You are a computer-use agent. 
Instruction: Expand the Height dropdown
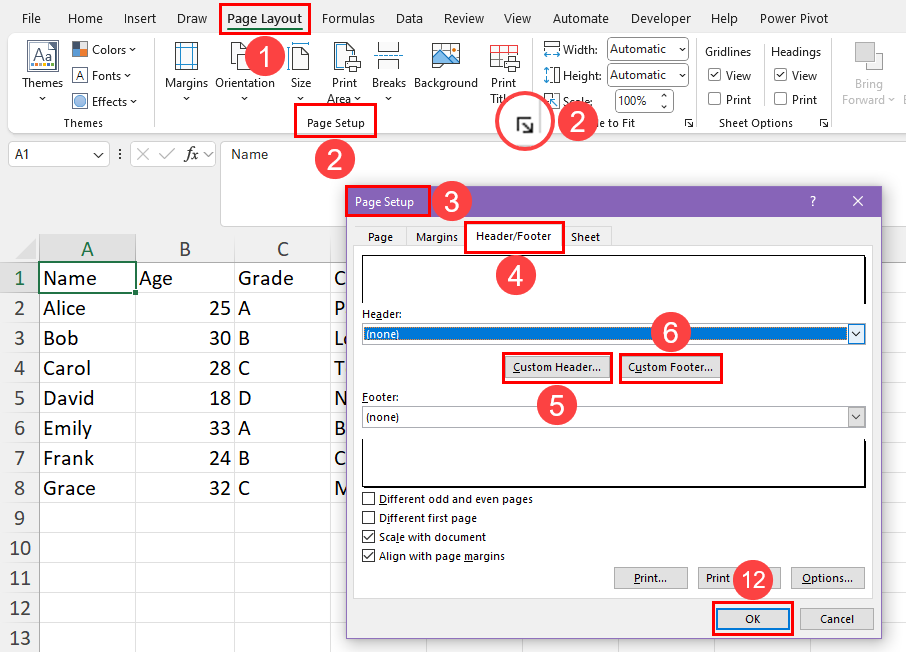click(682, 75)
